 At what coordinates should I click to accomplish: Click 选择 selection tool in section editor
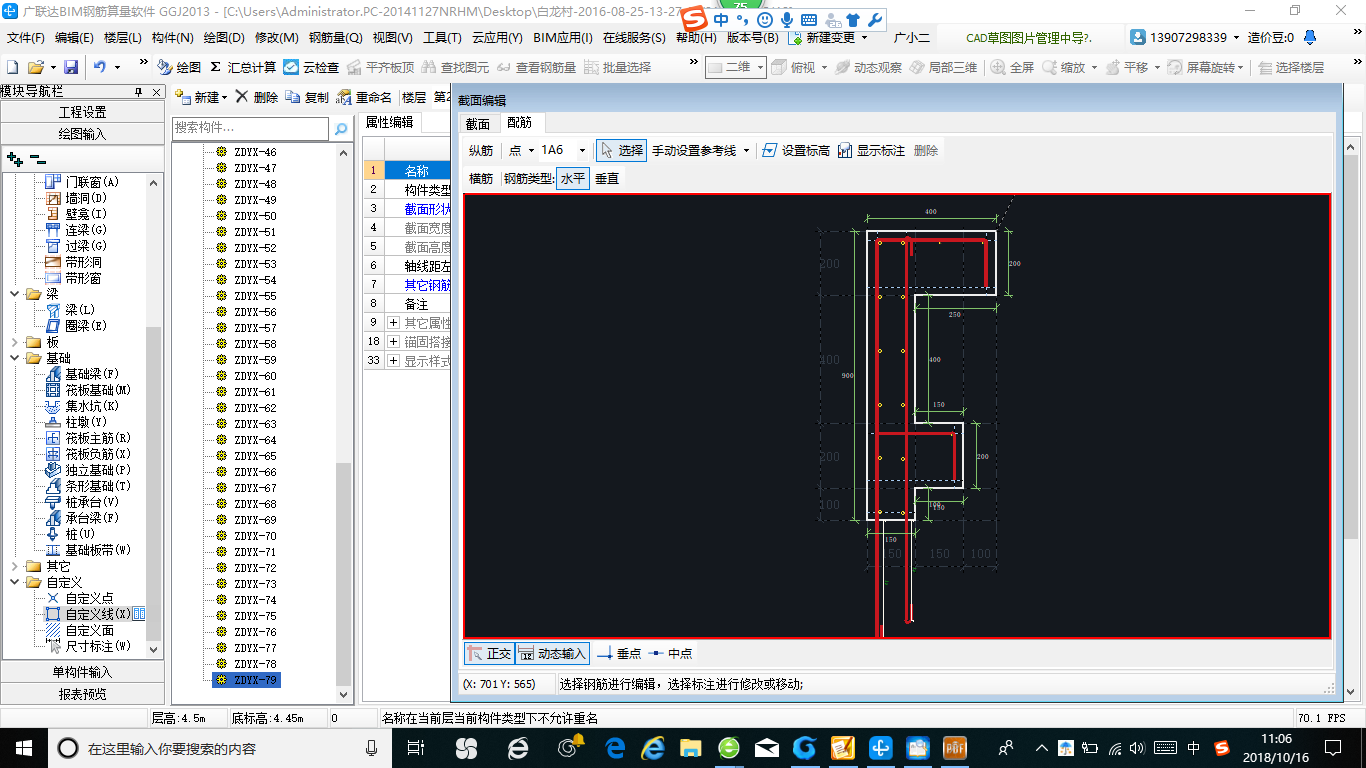click(x=621, y=150)
